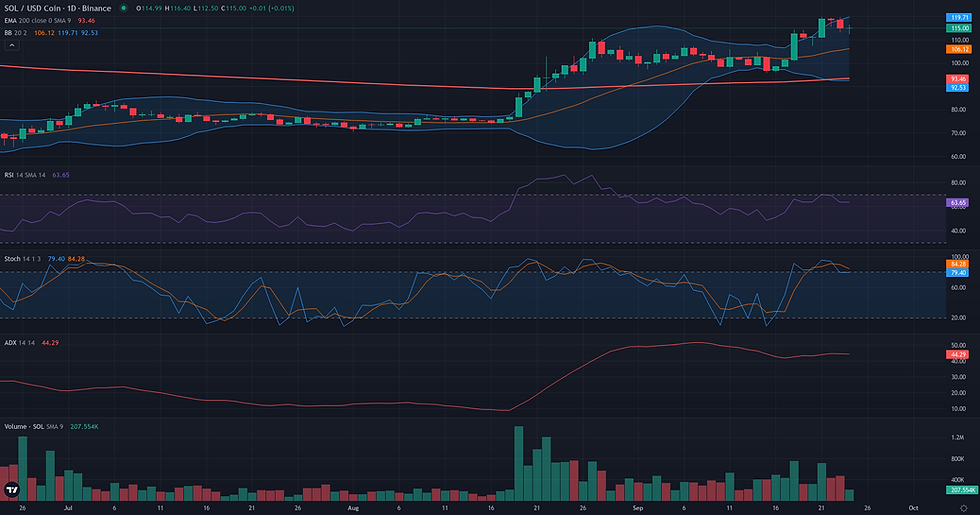Select the ADX 14 14 legend
This screenshot has width=980, height=515.
19,342
